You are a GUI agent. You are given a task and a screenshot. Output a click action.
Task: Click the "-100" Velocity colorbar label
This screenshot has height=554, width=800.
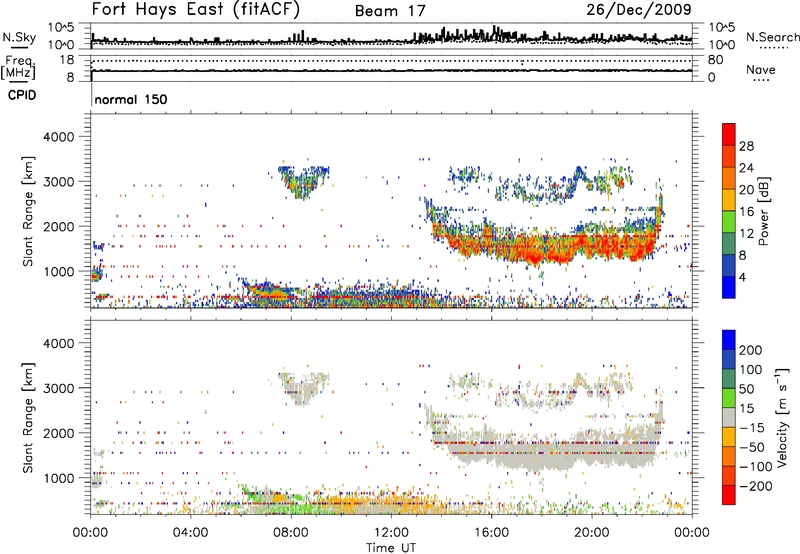pyautogui.click(x=756, y=467)
